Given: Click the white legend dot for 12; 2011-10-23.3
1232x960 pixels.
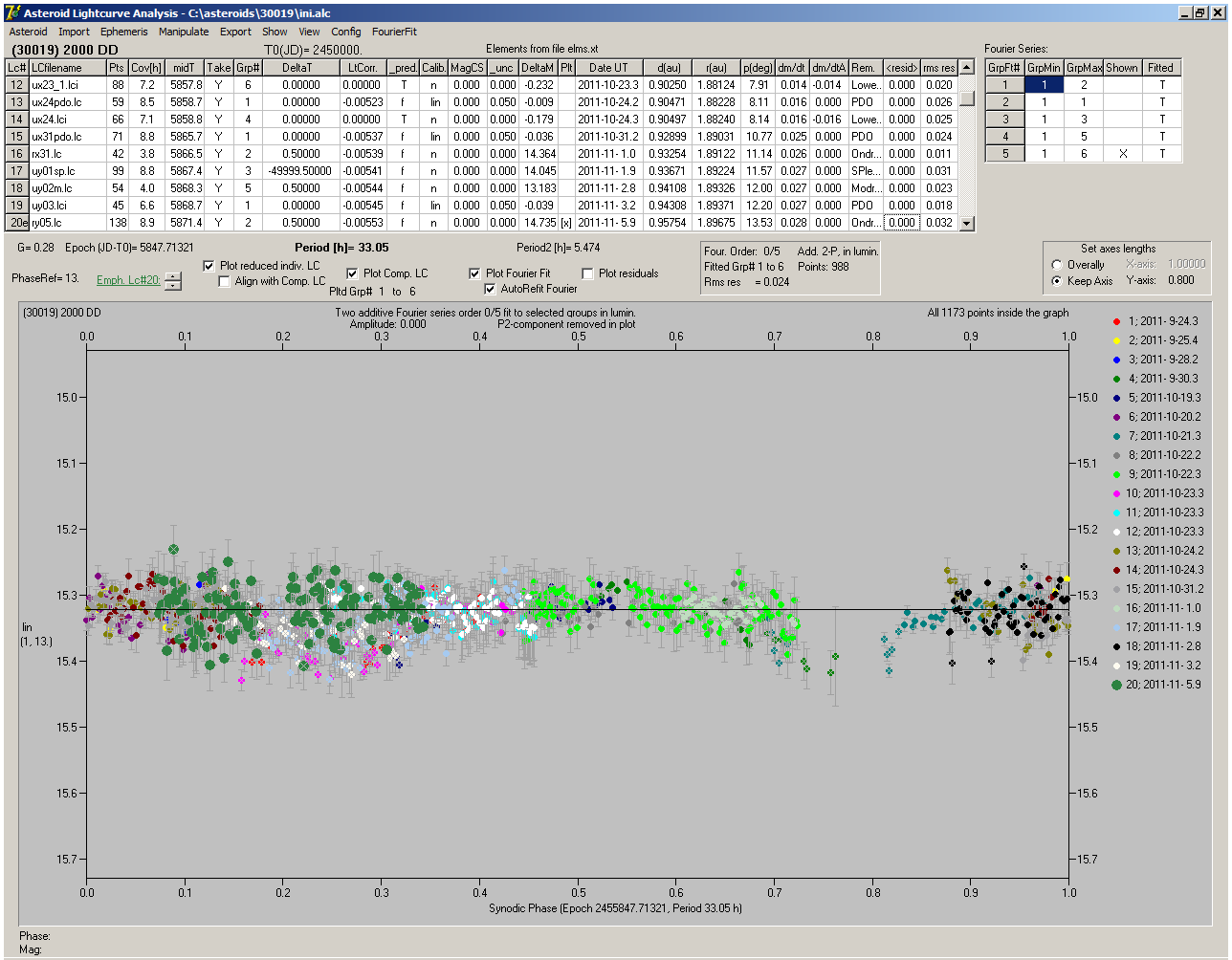Looking at the screenshot, I should click(x=1116, y=532).
